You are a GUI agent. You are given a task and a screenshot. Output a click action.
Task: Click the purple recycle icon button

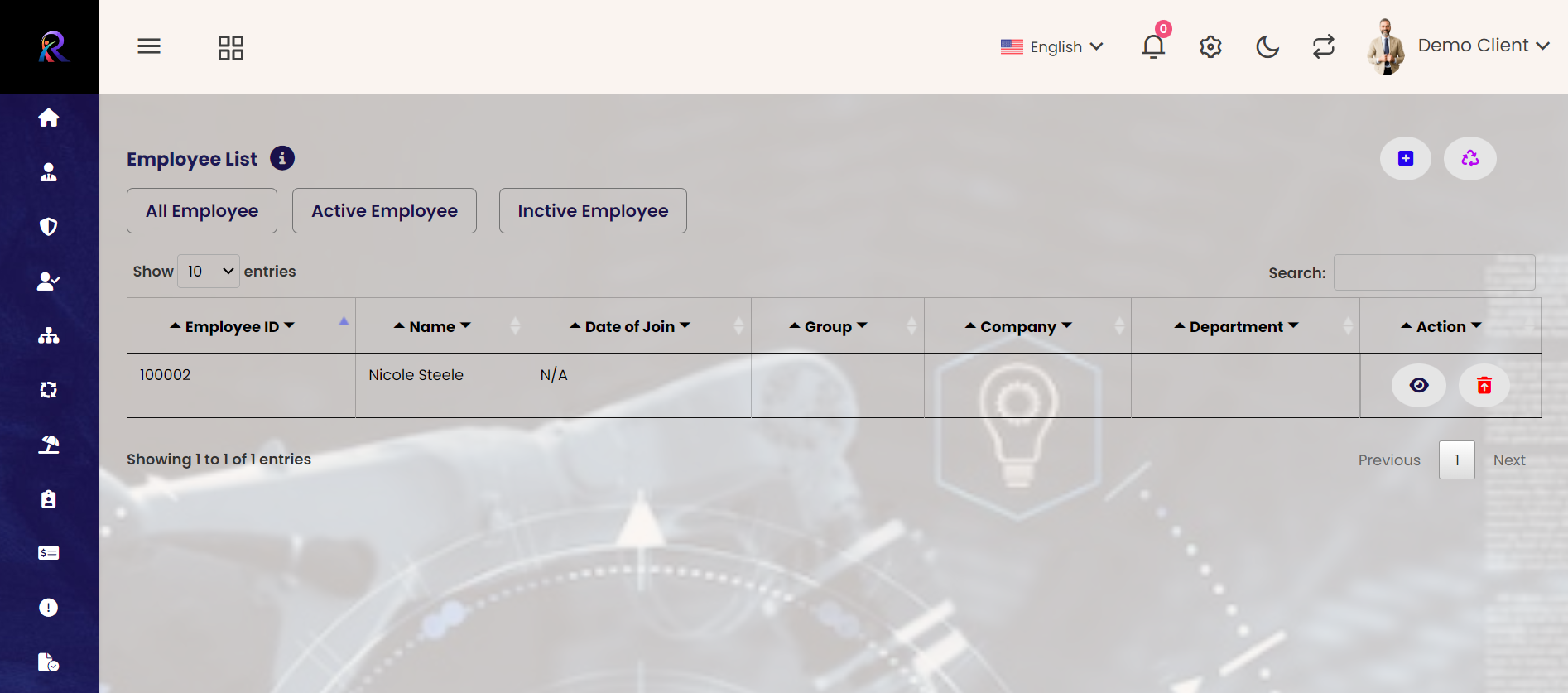[1469, 158]
